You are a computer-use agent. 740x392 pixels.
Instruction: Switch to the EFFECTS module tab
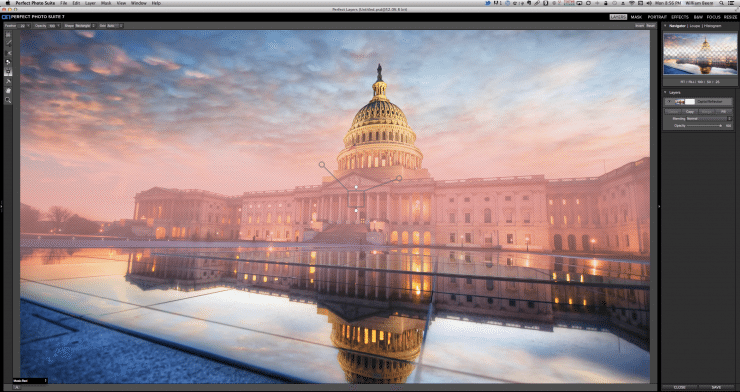tap(680, 17)
